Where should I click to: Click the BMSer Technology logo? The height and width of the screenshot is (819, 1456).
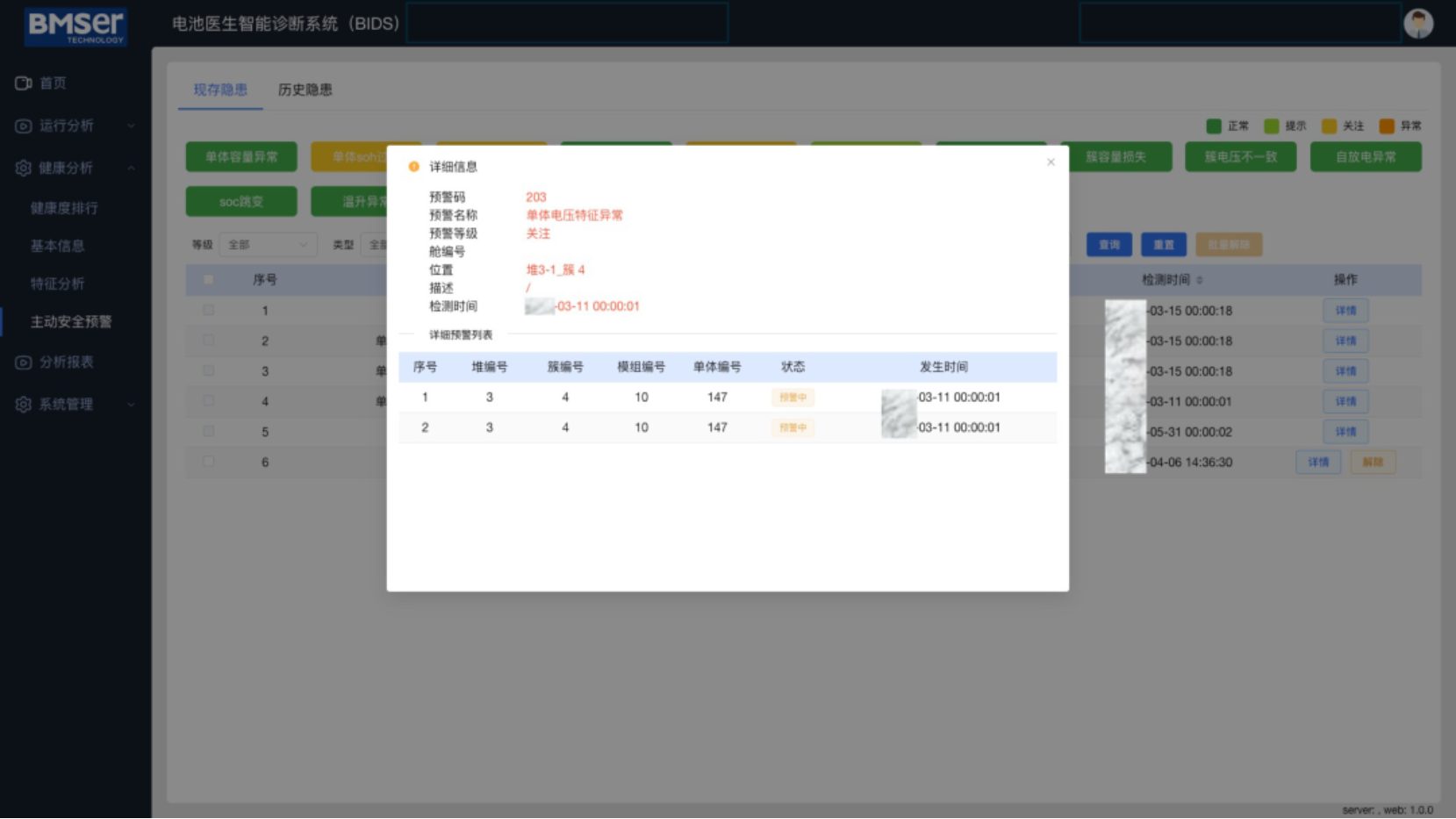75,26
